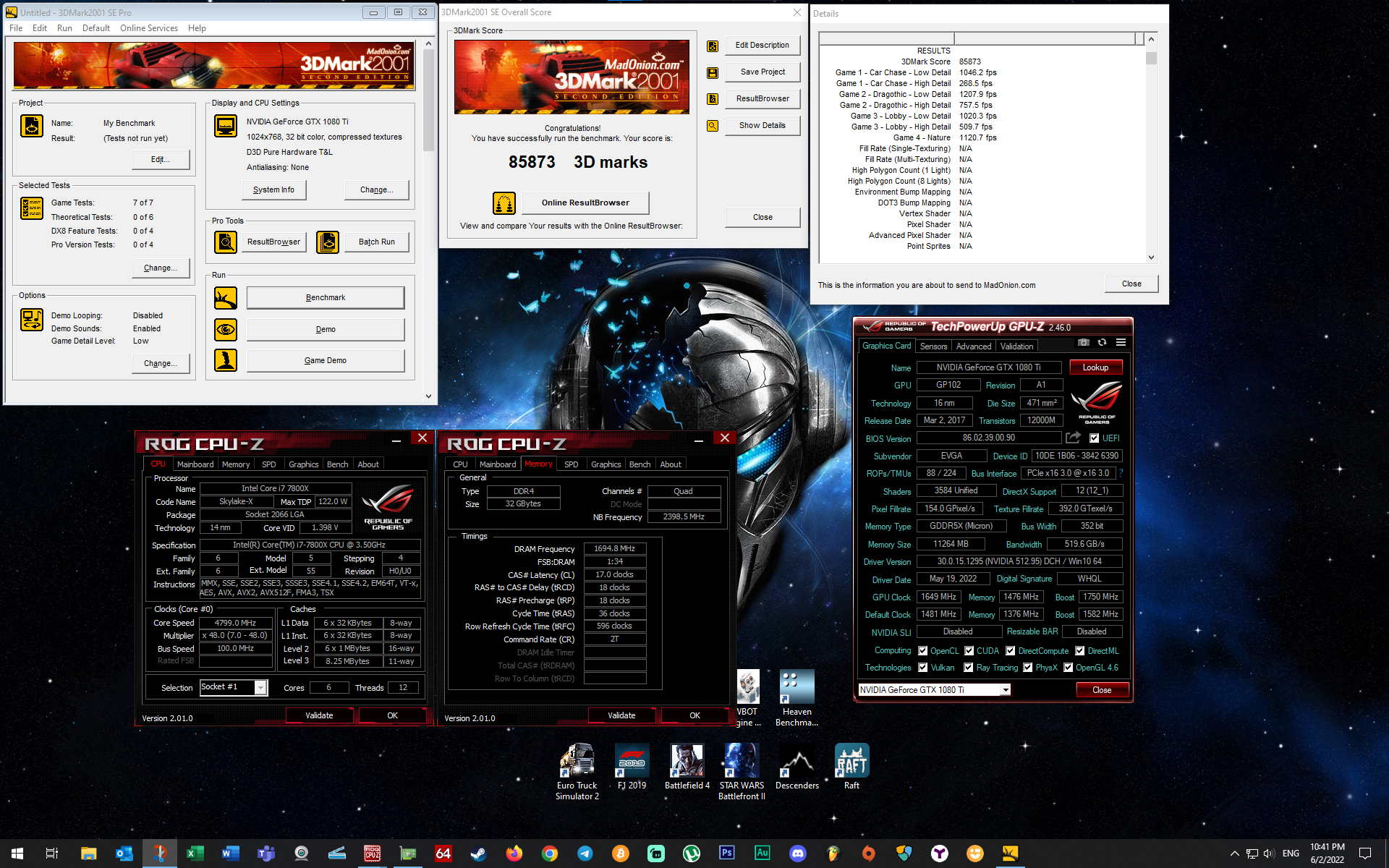Click the Save Project floppy icon
The width and height of the screenshot is (1389, 868).
713,72
